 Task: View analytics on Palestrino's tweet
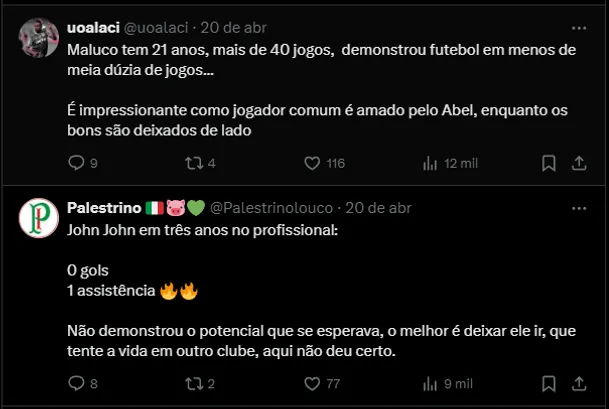(431, 383)
